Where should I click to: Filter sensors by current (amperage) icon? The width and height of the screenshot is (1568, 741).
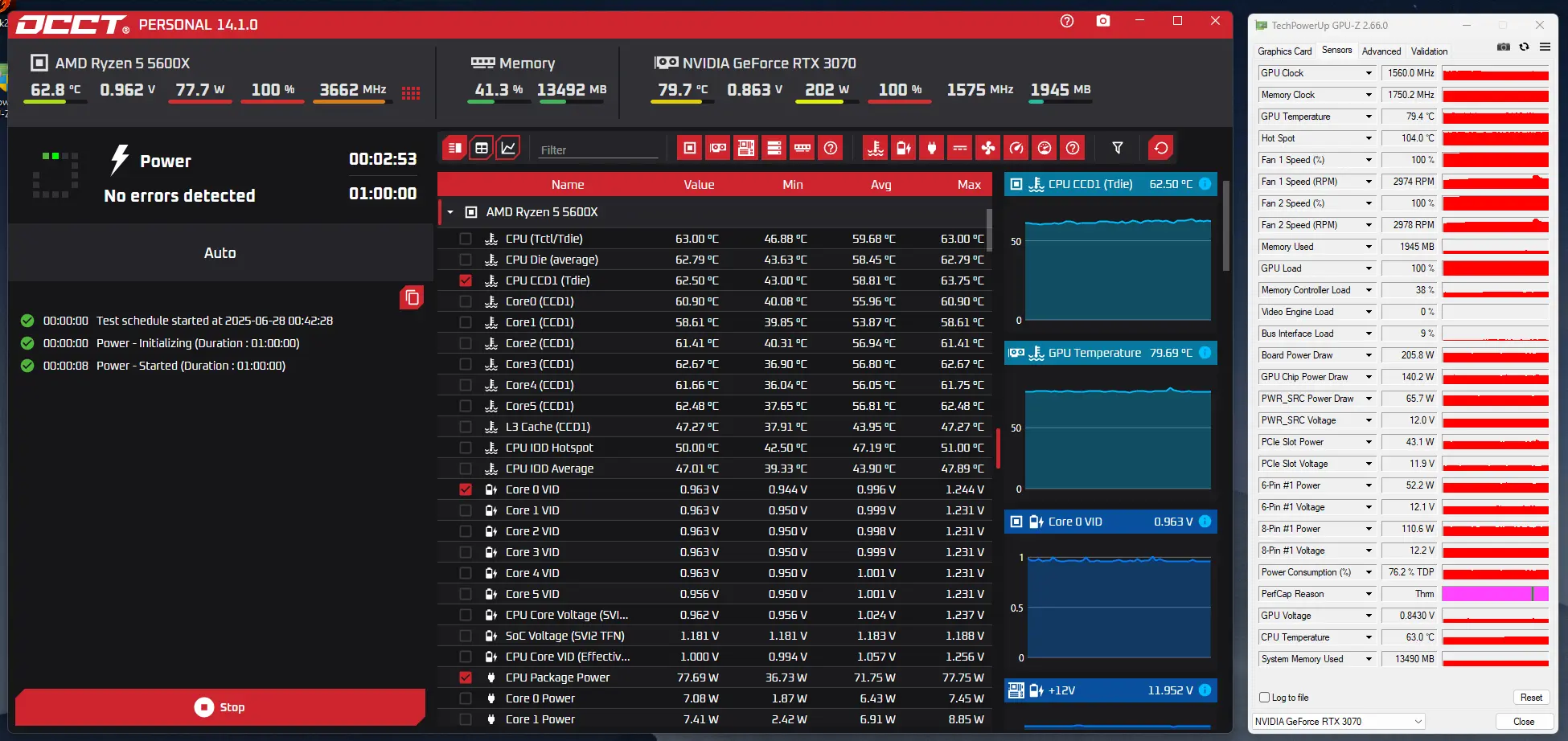coord(960,148)
